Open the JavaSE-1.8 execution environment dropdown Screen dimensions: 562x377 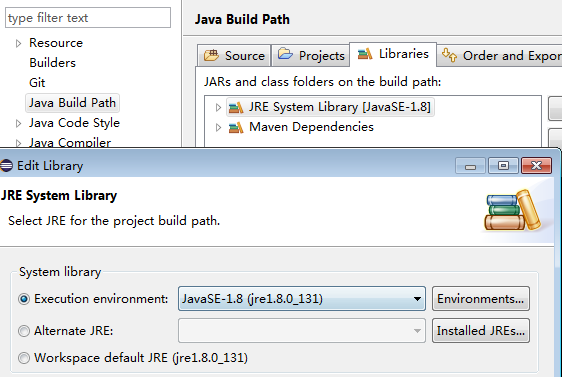tap(302, 299)
